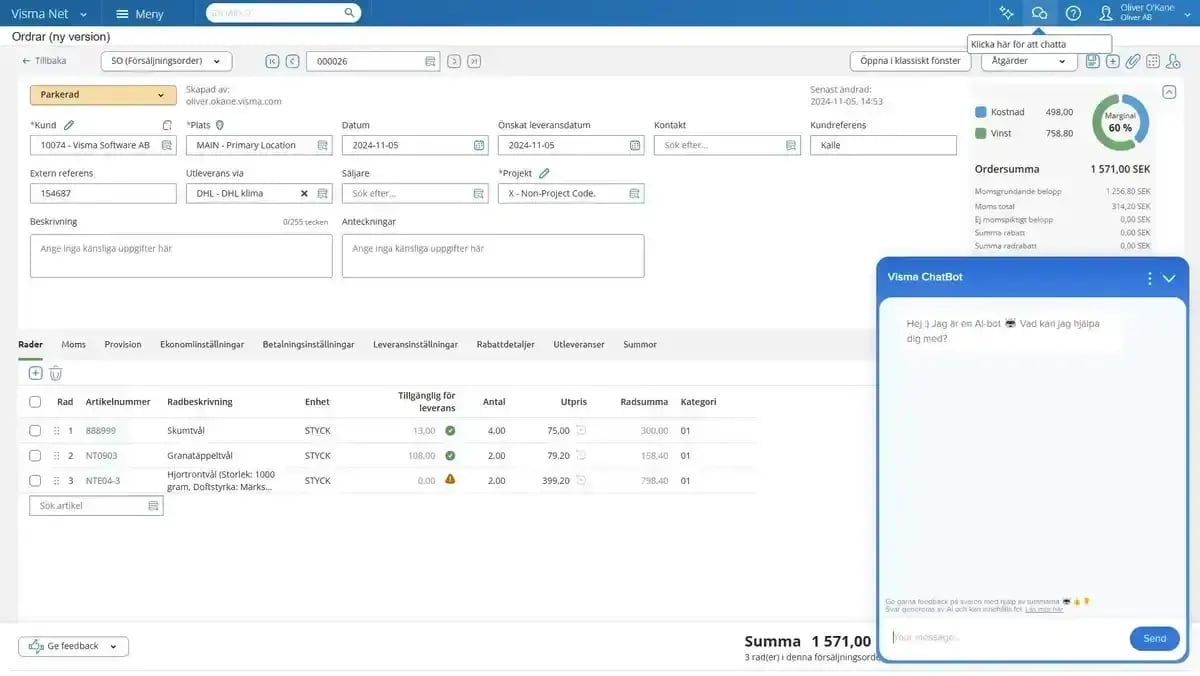Click green availability check for Skumtvål
Viewport: 1200px width, 676px height.
tap(450, 431)
